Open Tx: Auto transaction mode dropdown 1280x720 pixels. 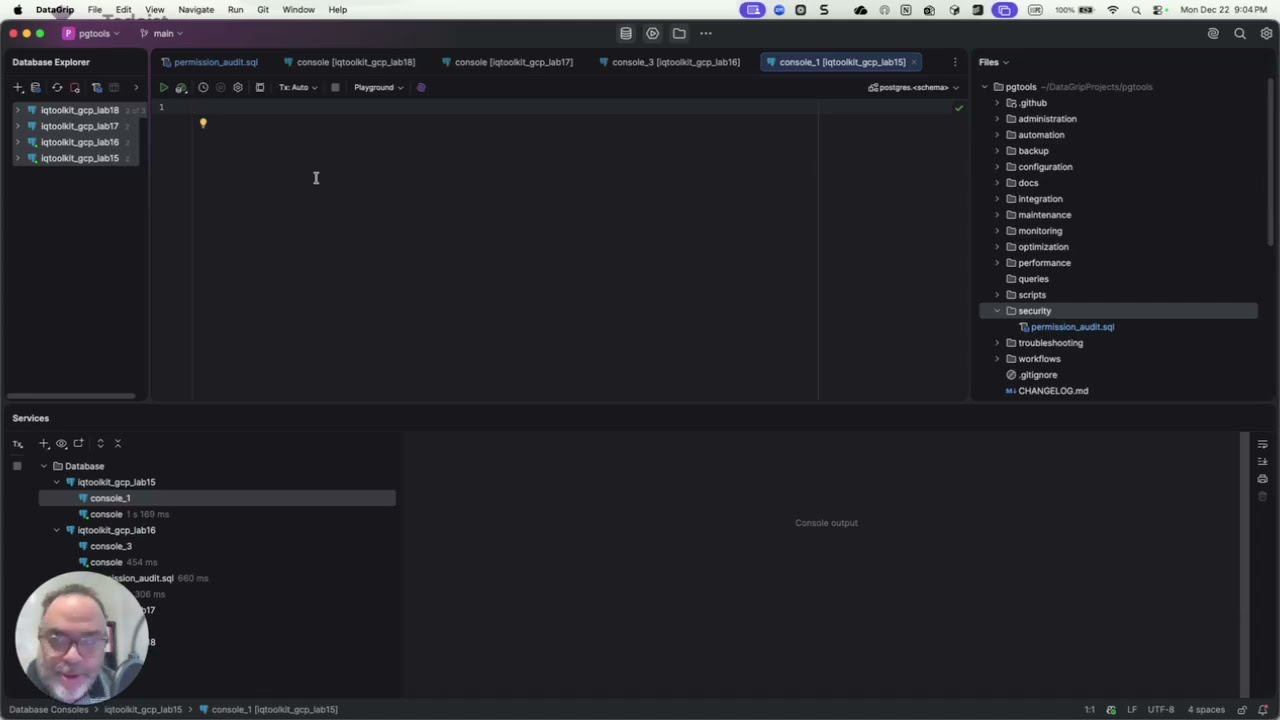click(x=298, y=87)
